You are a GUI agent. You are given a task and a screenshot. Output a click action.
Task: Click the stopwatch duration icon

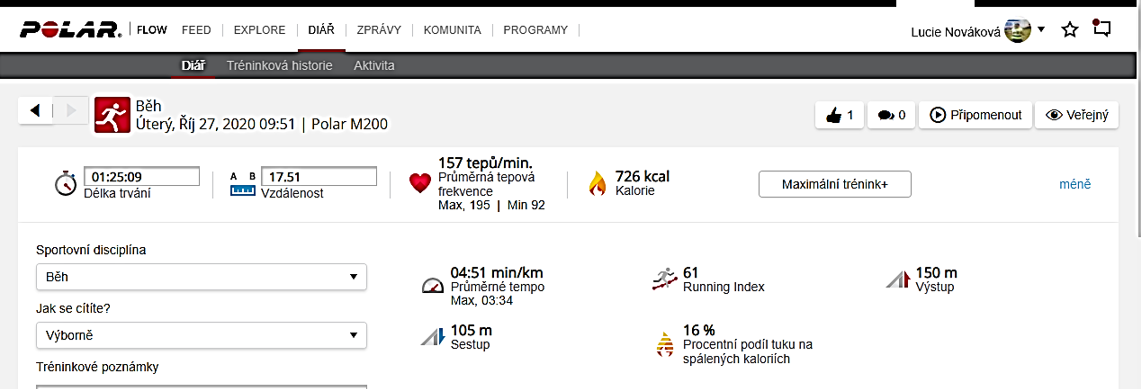(65, 183)
